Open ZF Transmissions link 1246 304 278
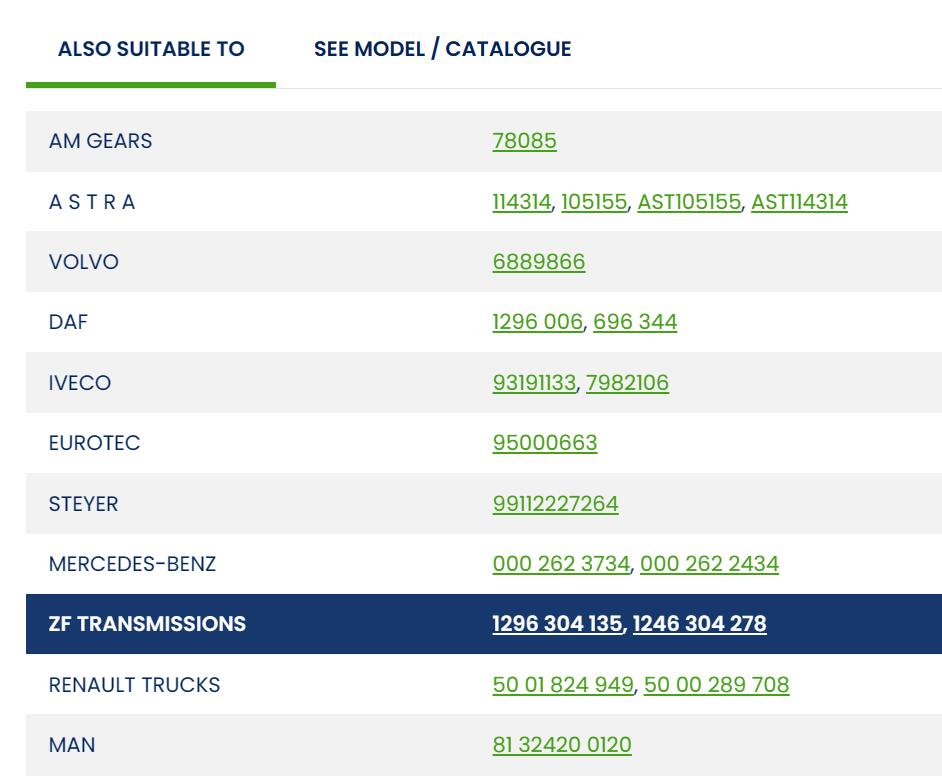The width and height of the screenshot is (942, 778). pyautogui.click(x=699, y=624)
